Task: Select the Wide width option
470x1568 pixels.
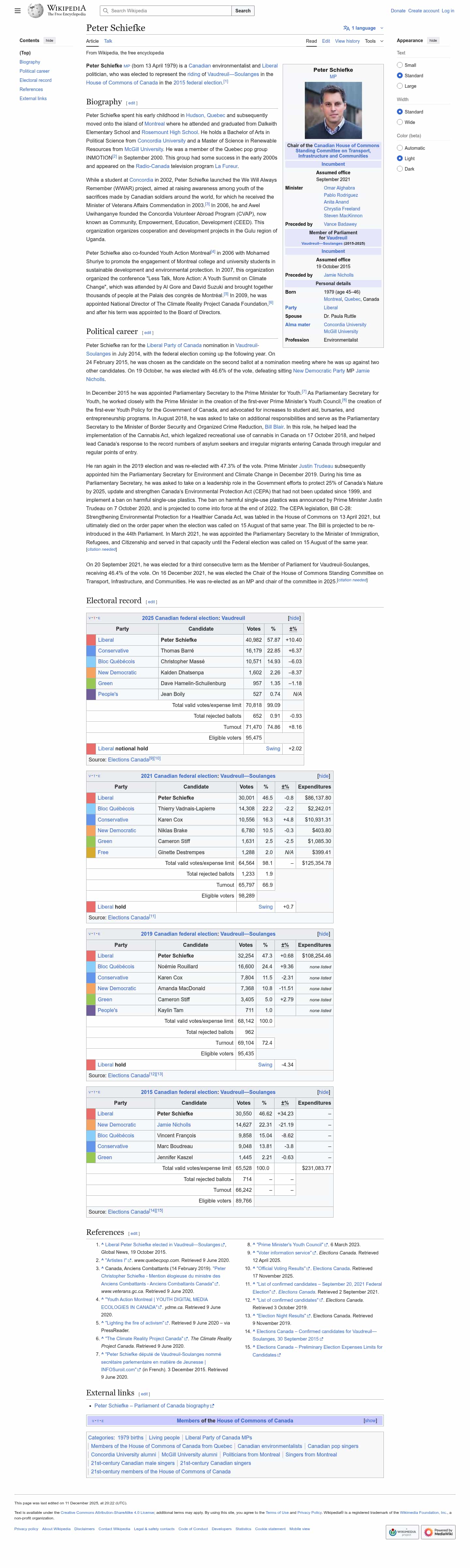Action: (399, 122)
